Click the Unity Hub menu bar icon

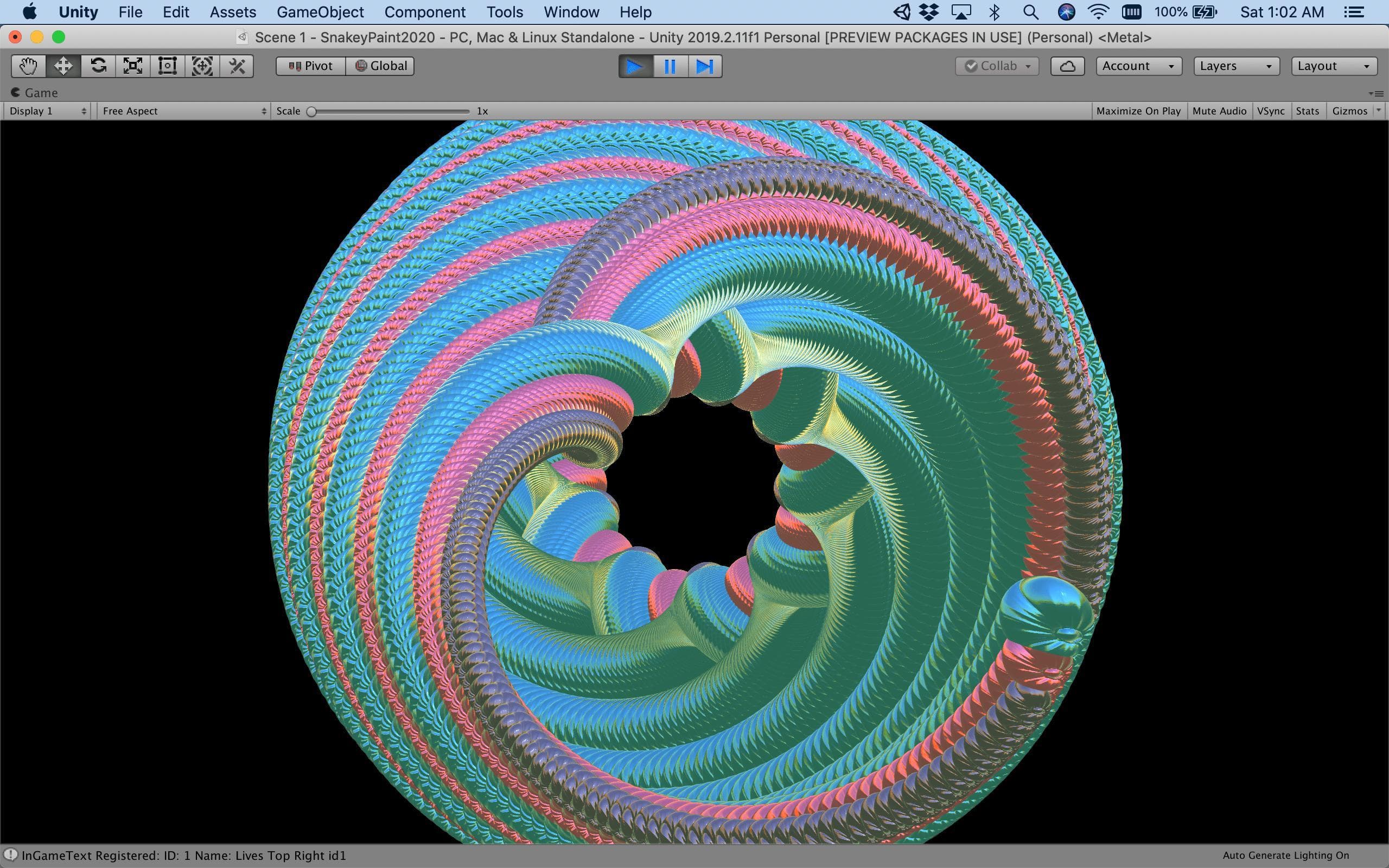(901, 12)
